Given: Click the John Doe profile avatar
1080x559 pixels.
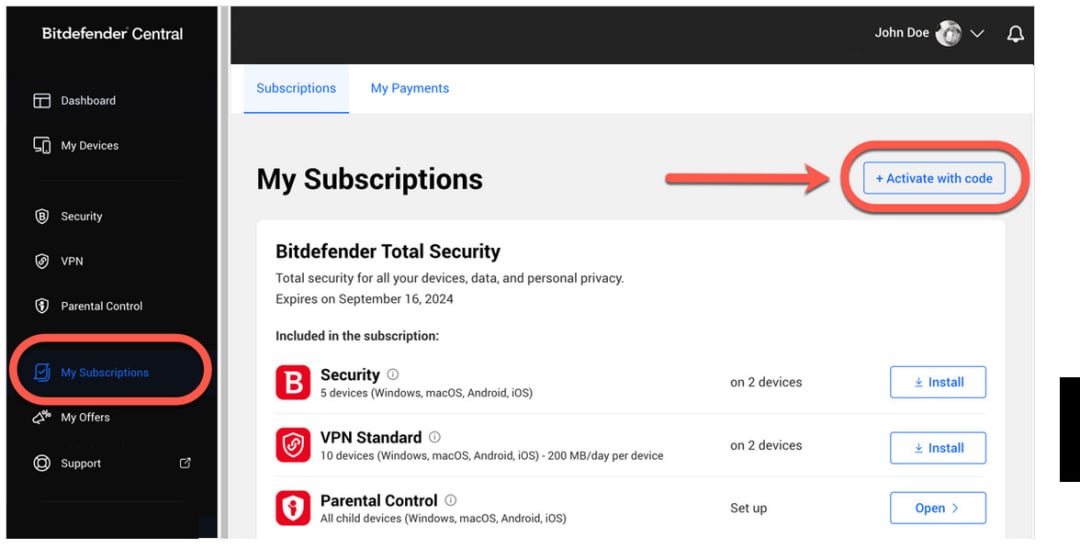Looking at the screenshot, I should 948,33.
